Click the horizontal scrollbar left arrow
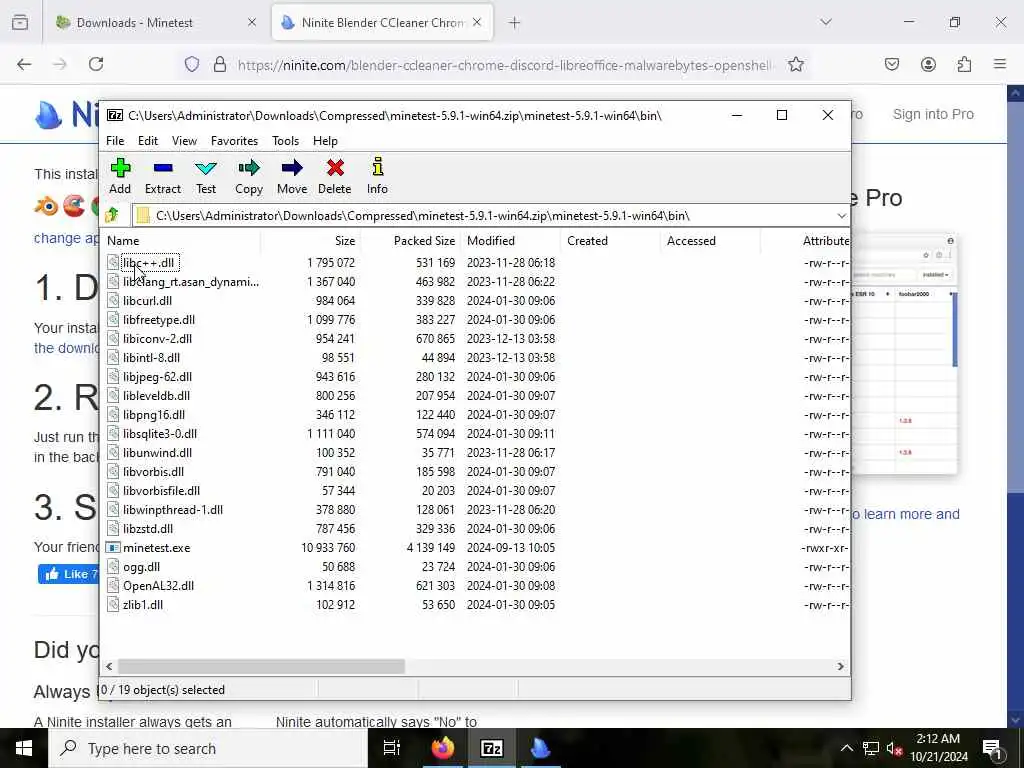The height and width of the screenshot is (768, 1024). 109,666
